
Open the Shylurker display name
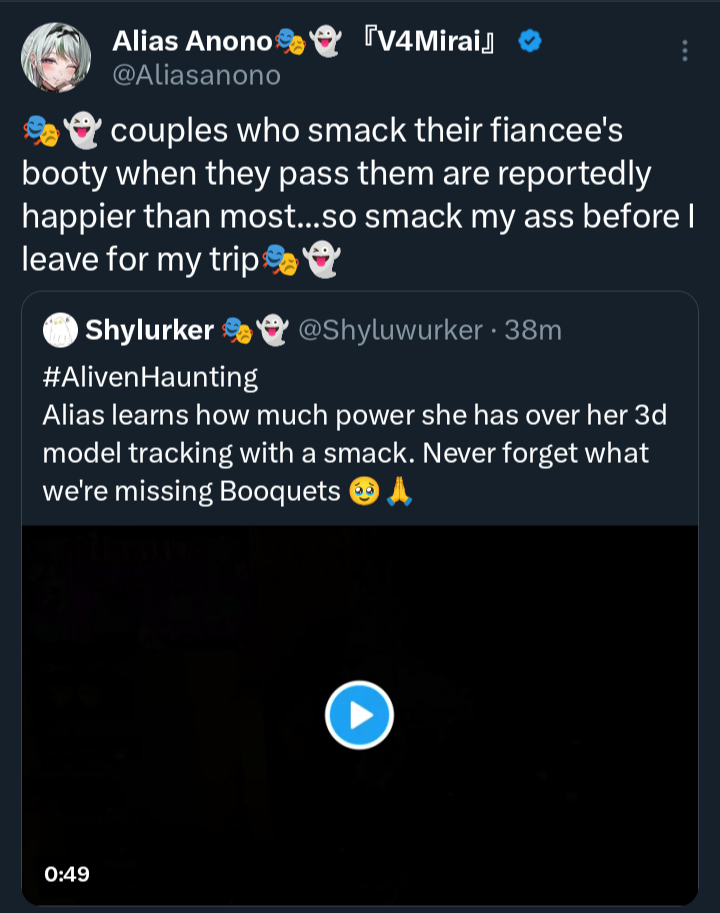[x=149, y=330]
